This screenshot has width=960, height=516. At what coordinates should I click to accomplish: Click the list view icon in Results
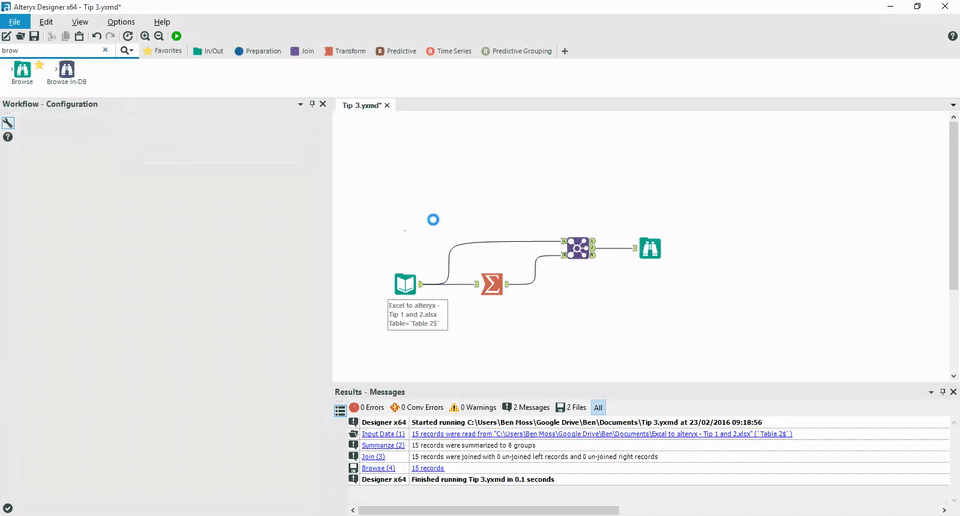[x=340, y=410]
